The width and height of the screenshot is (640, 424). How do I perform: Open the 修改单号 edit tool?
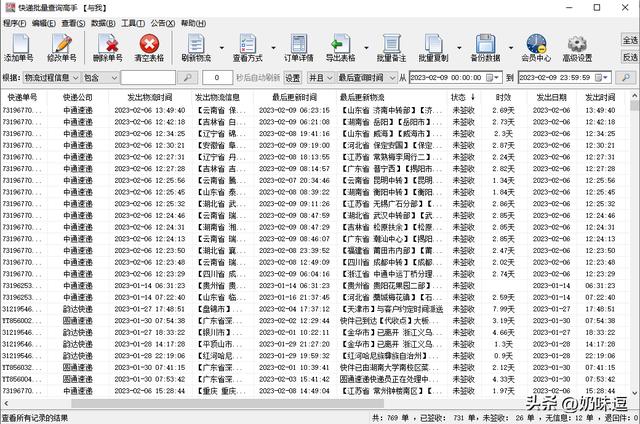tap(62, 48)
